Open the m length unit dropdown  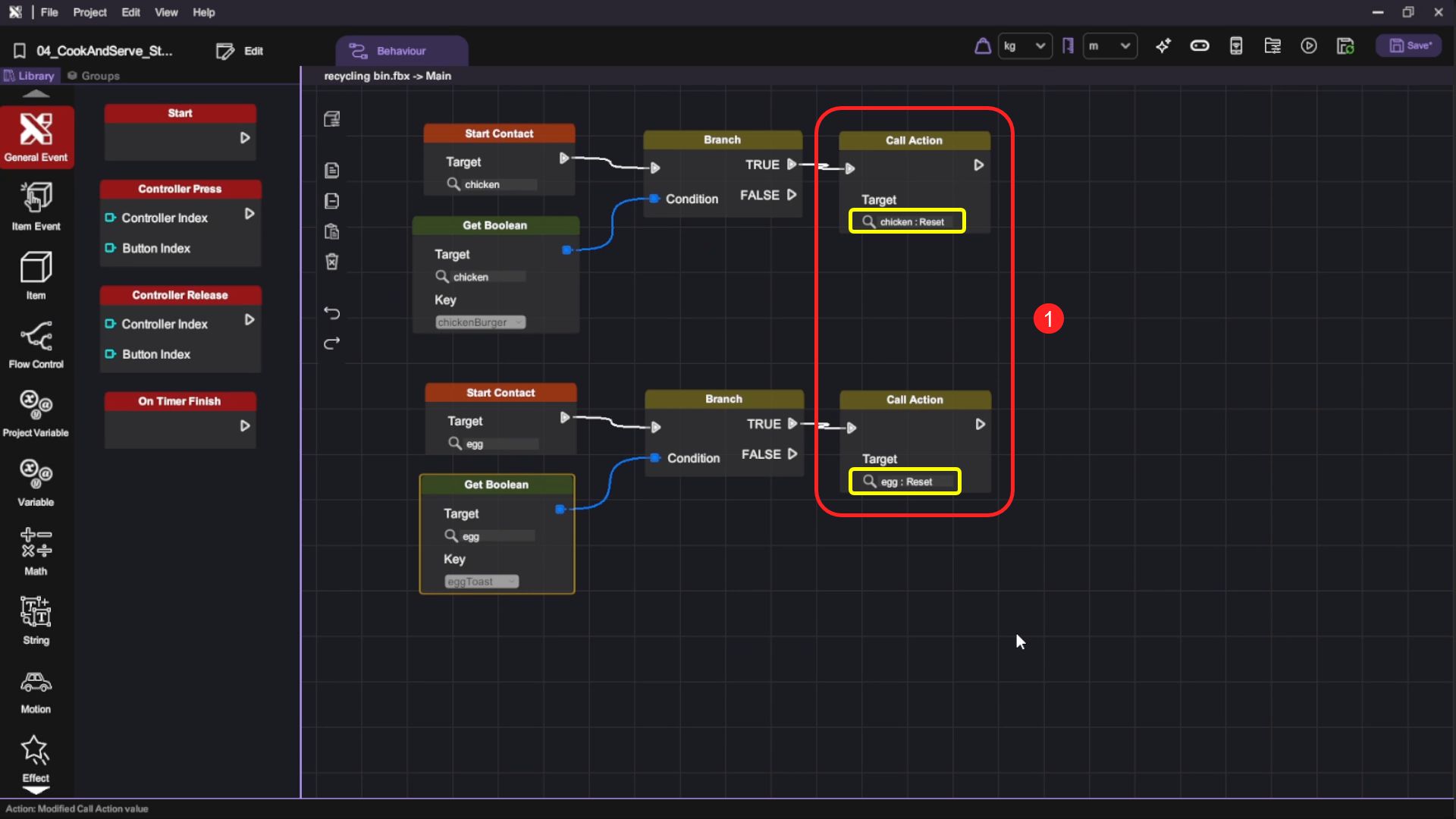pos(1109,46)
